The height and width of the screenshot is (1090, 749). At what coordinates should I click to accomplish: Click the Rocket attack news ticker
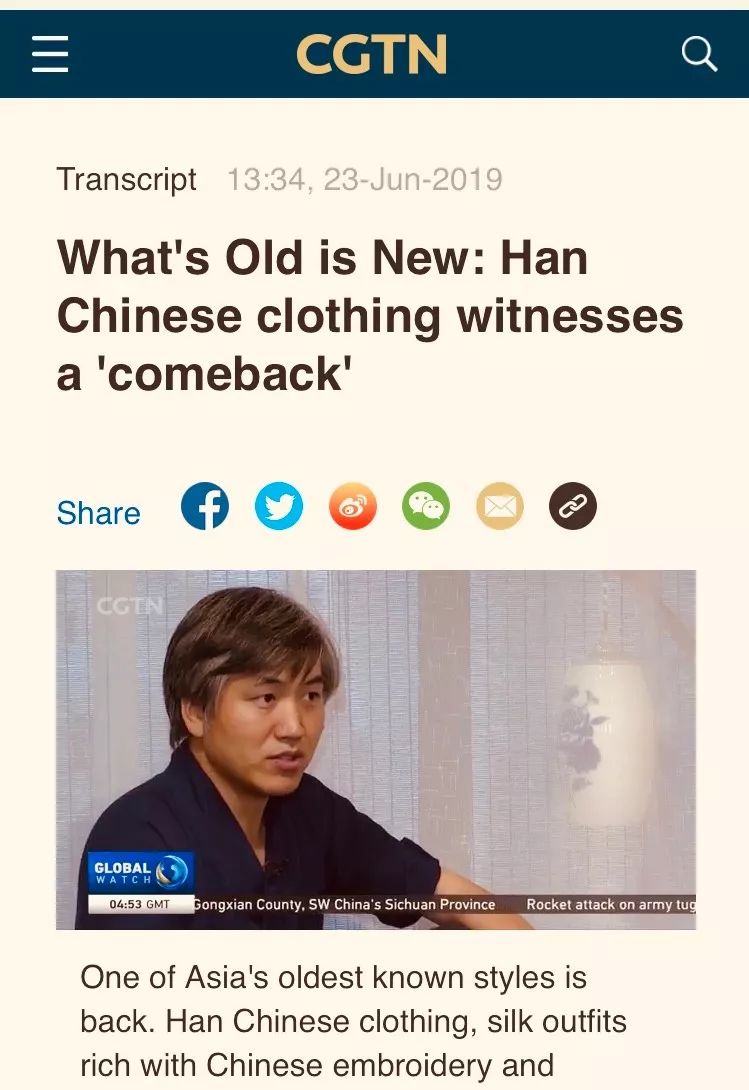click(x=611, y=904)
